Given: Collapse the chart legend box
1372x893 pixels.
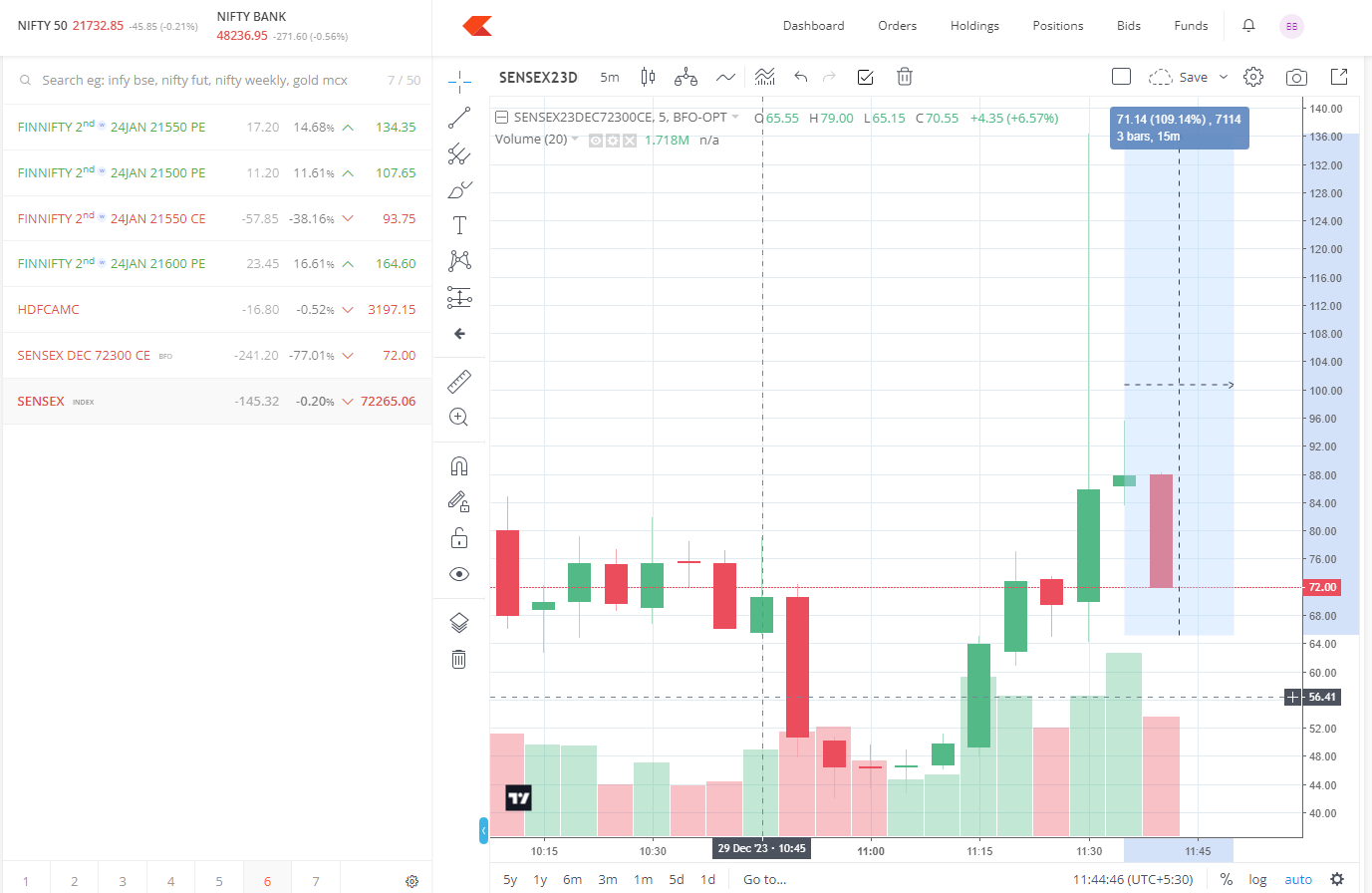Looking at the screenshot, I should click(501, 118).
